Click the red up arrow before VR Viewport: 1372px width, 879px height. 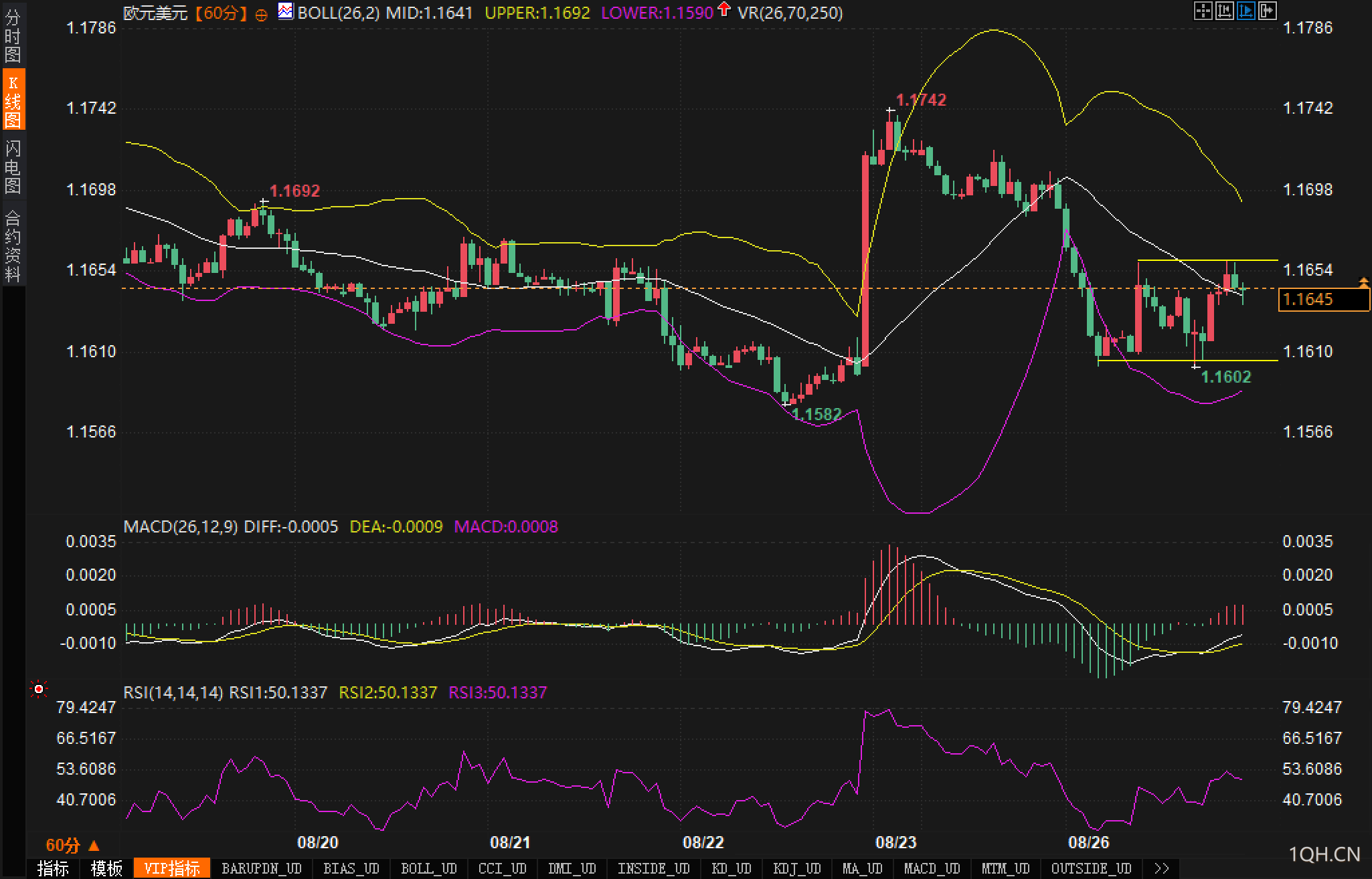723,9
